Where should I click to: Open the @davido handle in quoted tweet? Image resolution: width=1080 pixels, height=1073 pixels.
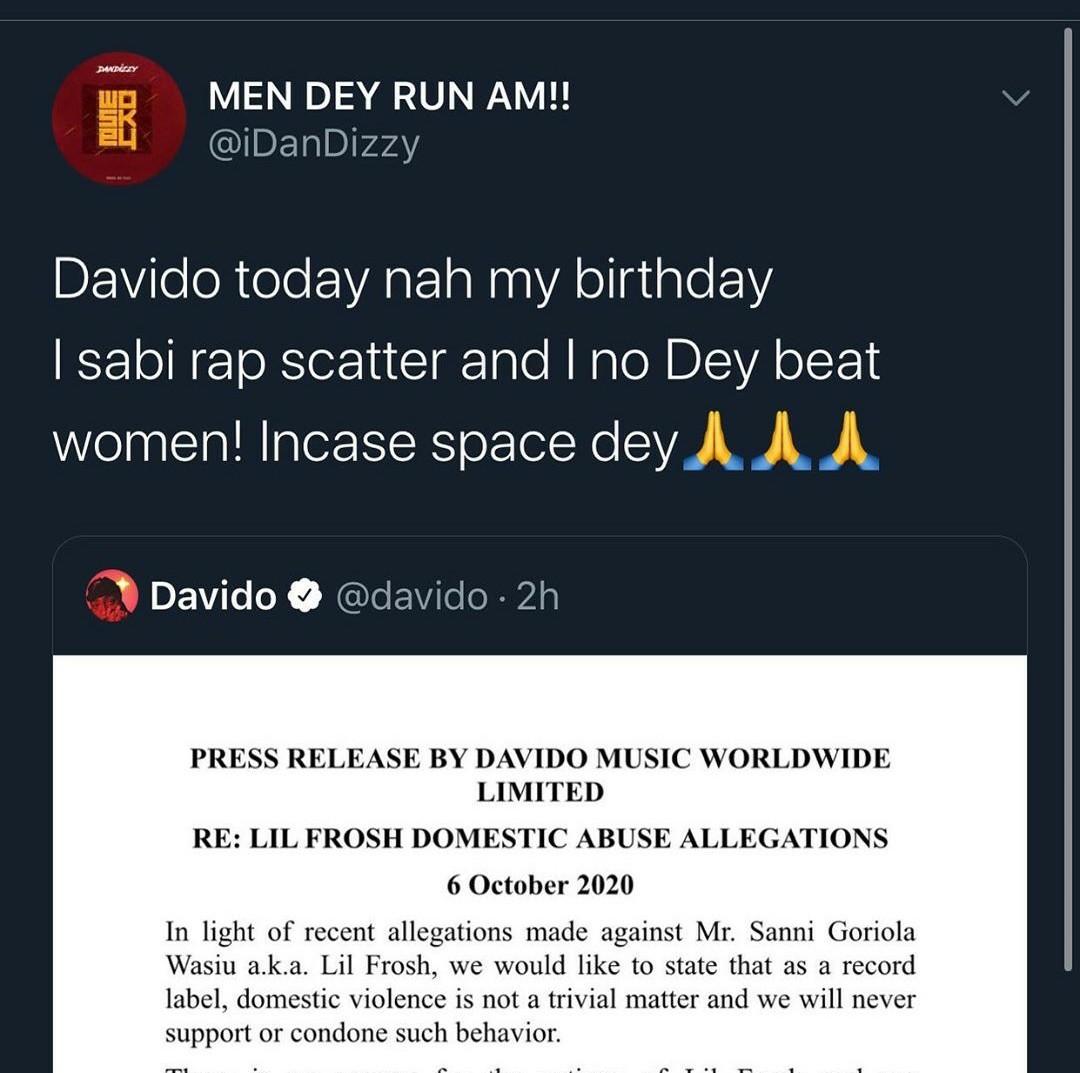[411, 596]
